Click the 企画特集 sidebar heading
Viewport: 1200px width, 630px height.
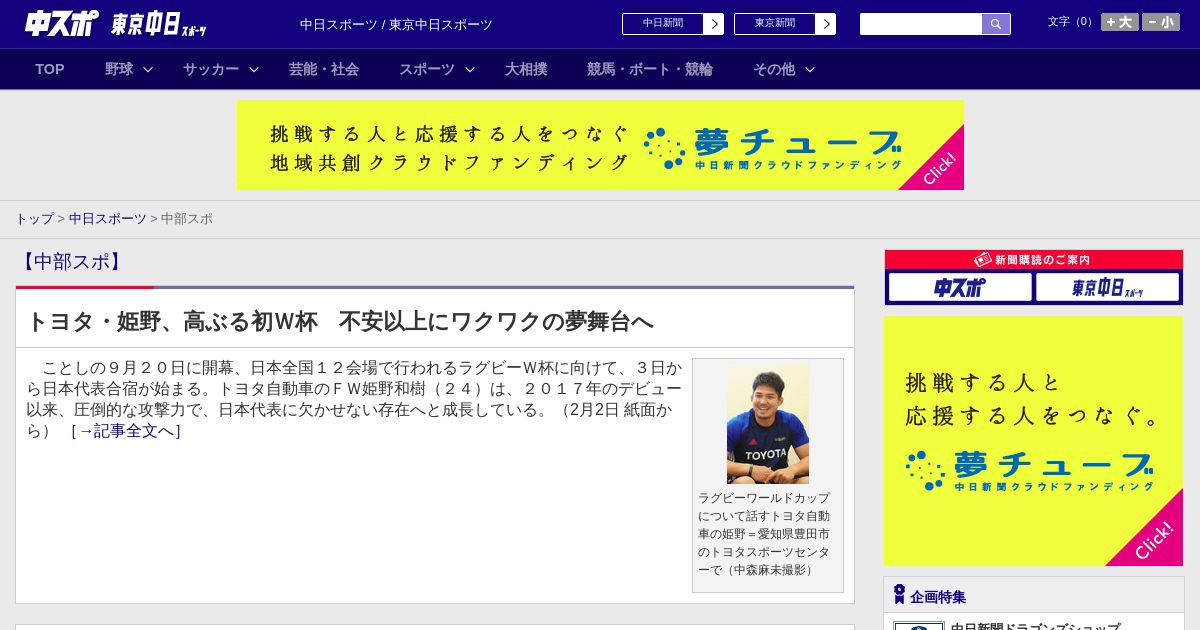click(938, 597)
